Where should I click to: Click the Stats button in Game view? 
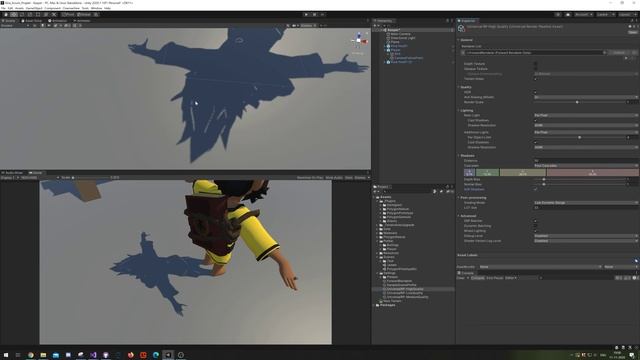click(349, 178)
